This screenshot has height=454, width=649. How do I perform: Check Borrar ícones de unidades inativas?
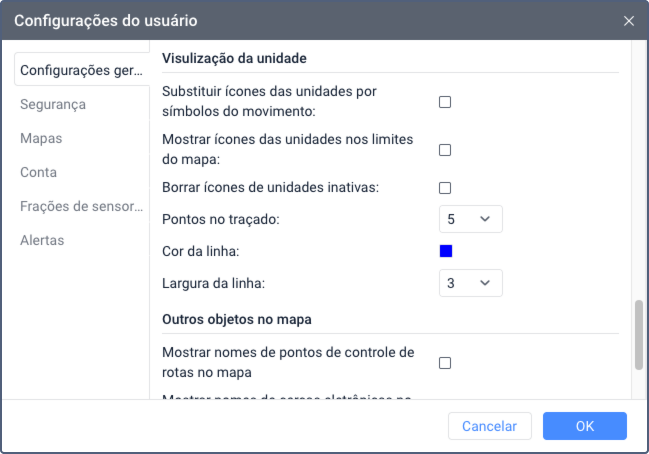tap(445, 188)
